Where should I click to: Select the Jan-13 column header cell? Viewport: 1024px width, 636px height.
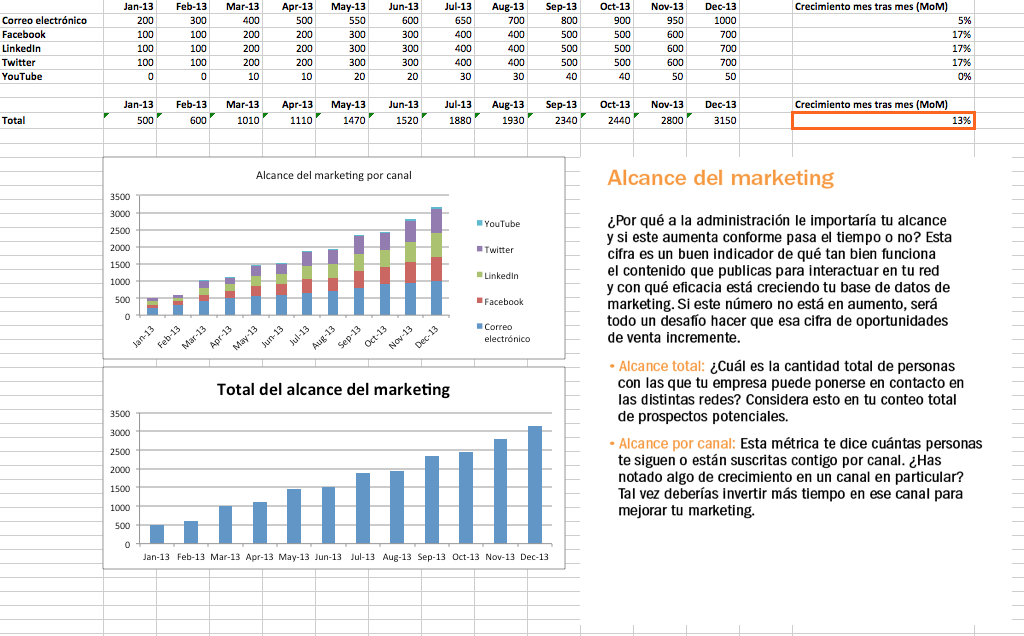[x=134, y=6]
